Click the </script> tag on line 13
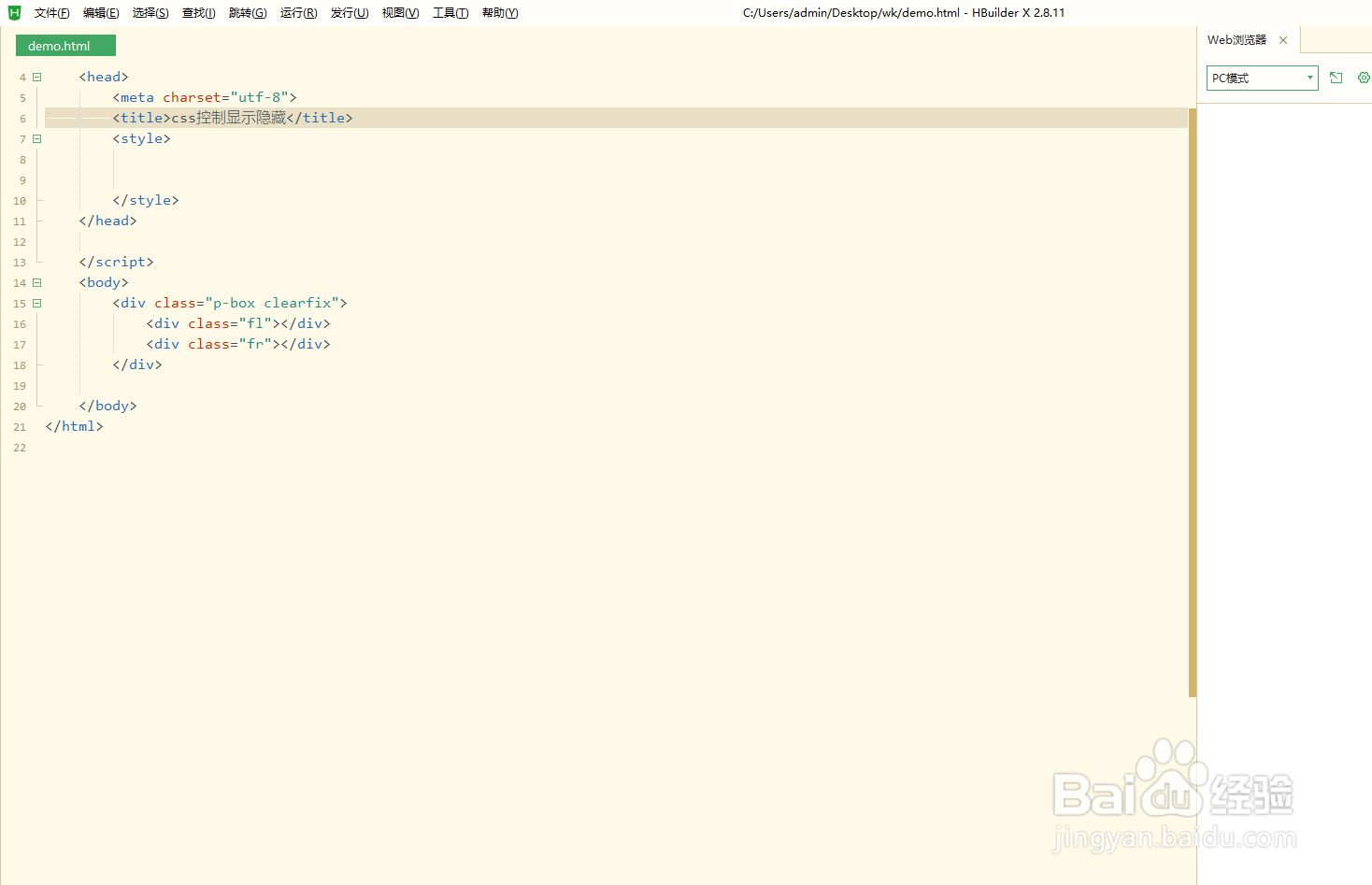Image resolution: width=1372 pixels, height=885 pixels. pos(116,262)
